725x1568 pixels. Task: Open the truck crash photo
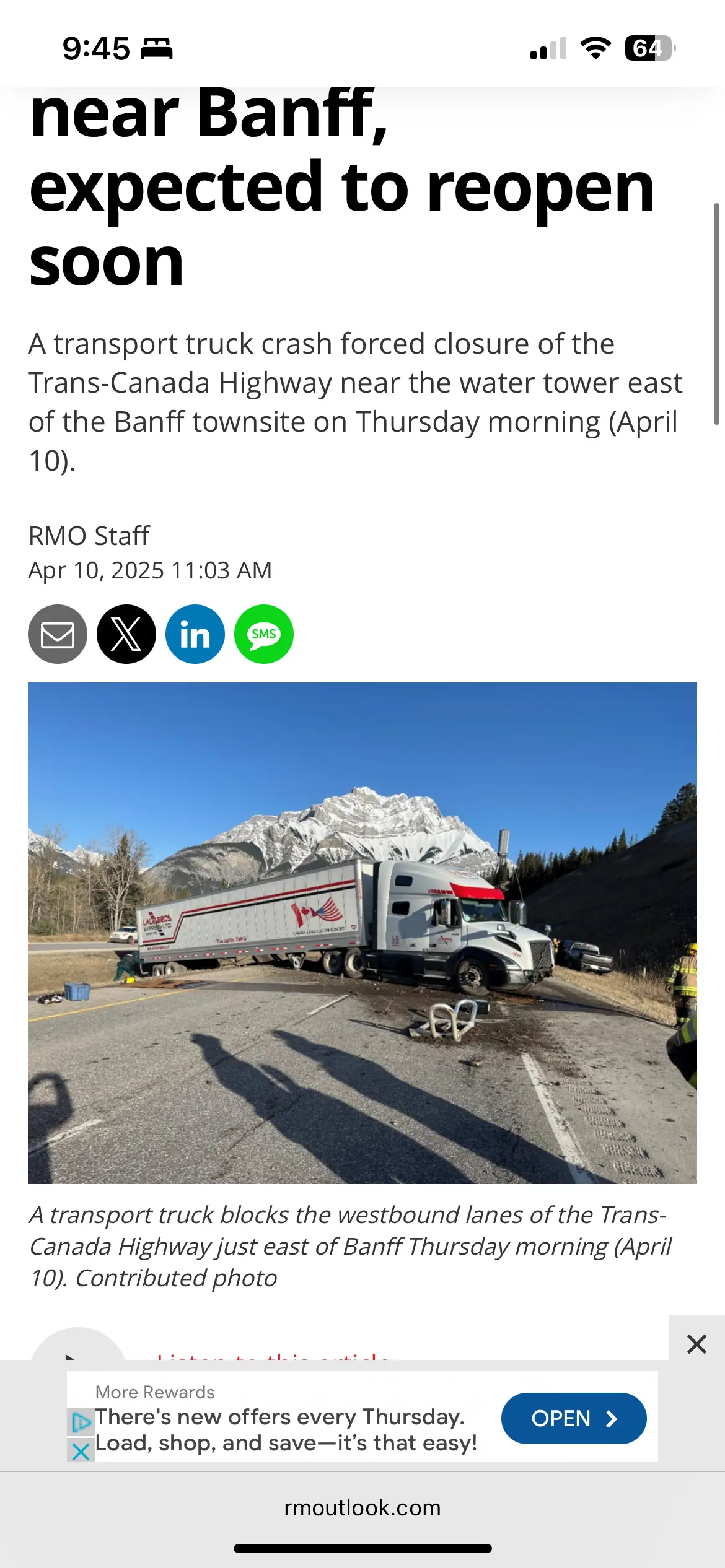click(x=362, y=933)
